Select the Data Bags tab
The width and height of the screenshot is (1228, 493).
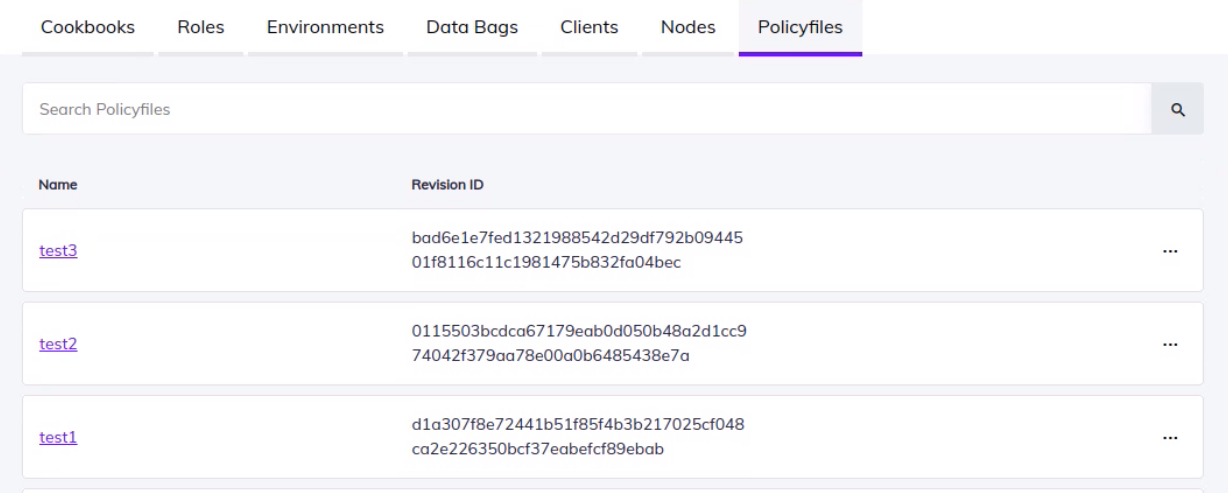[472, 27]
